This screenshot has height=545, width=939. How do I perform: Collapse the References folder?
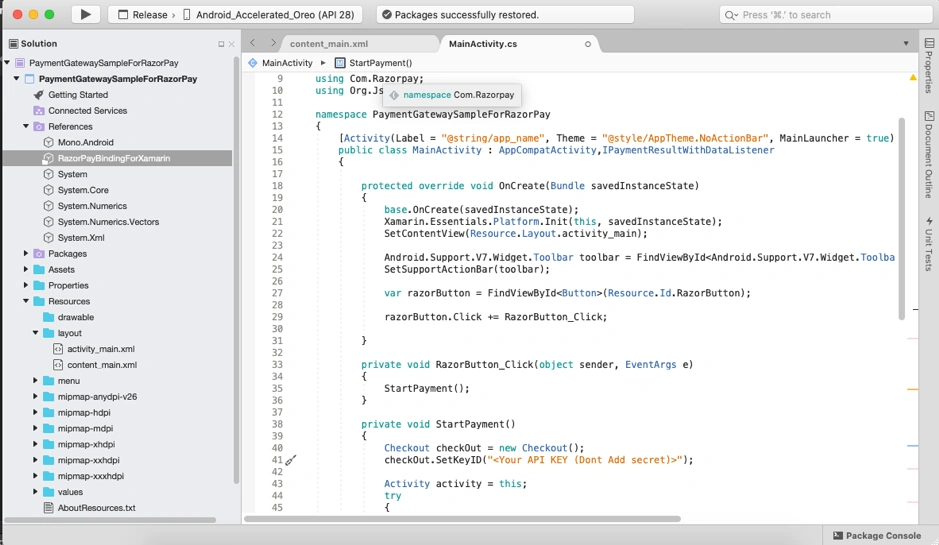tap(26, 126)
